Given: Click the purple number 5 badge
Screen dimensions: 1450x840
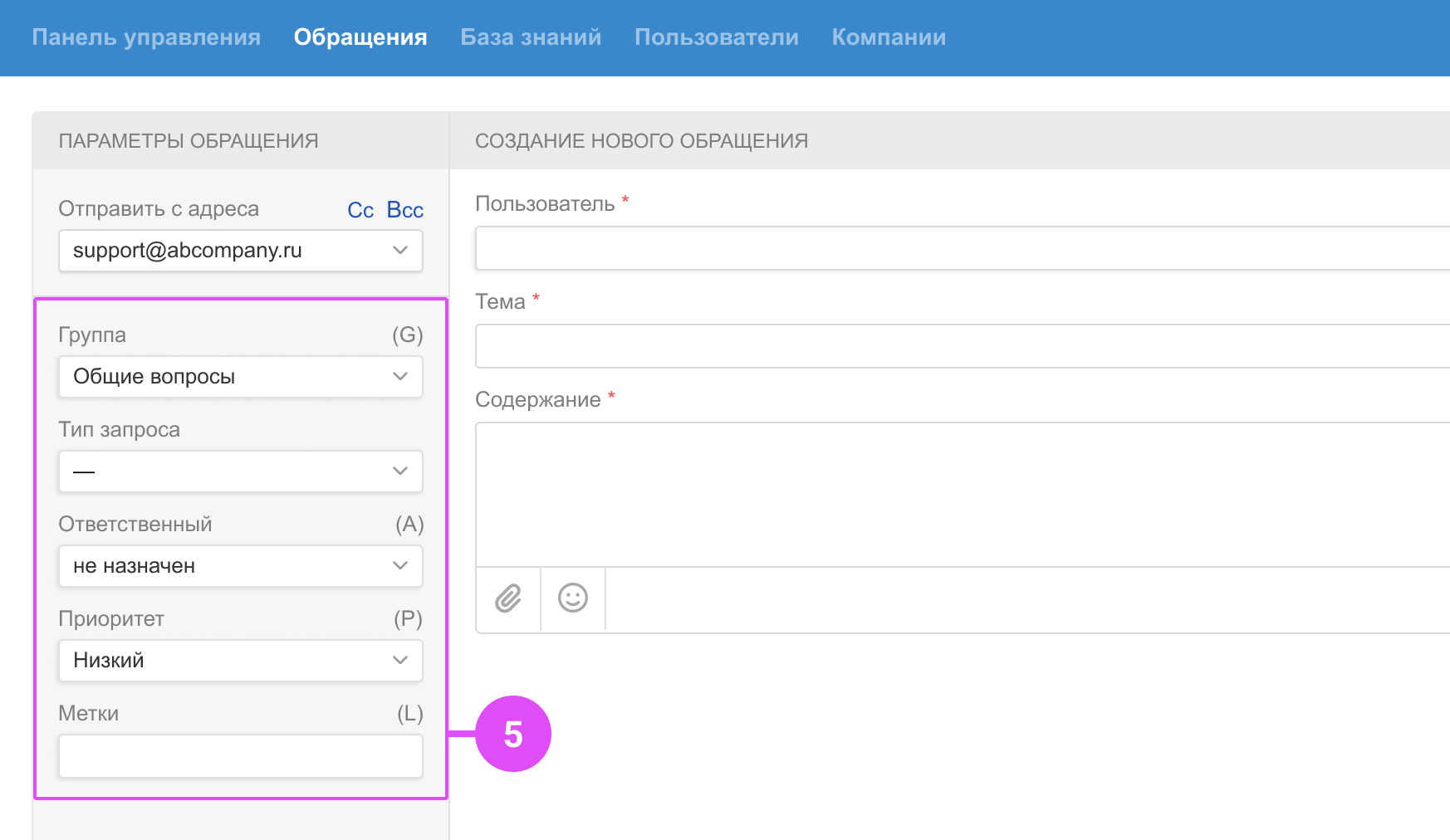Looking at the screenshot, I should 513,734.
